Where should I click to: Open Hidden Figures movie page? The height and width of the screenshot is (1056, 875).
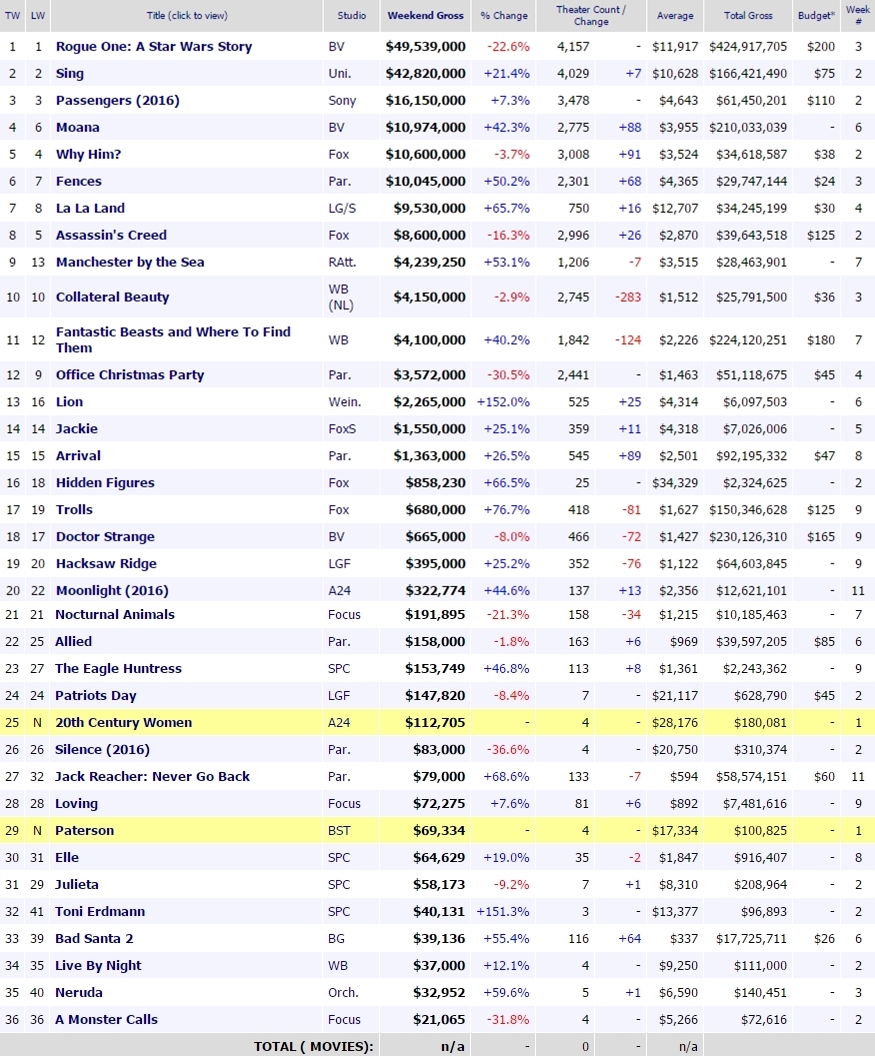pos(105,482)
